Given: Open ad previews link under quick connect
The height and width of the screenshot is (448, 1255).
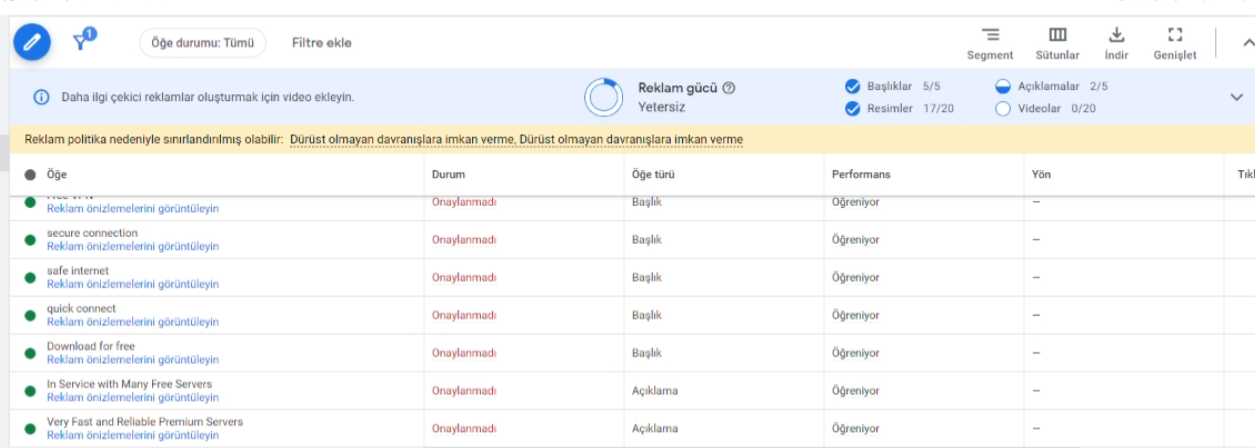Looking at the screenshot, I should click(x=133, y=322).
